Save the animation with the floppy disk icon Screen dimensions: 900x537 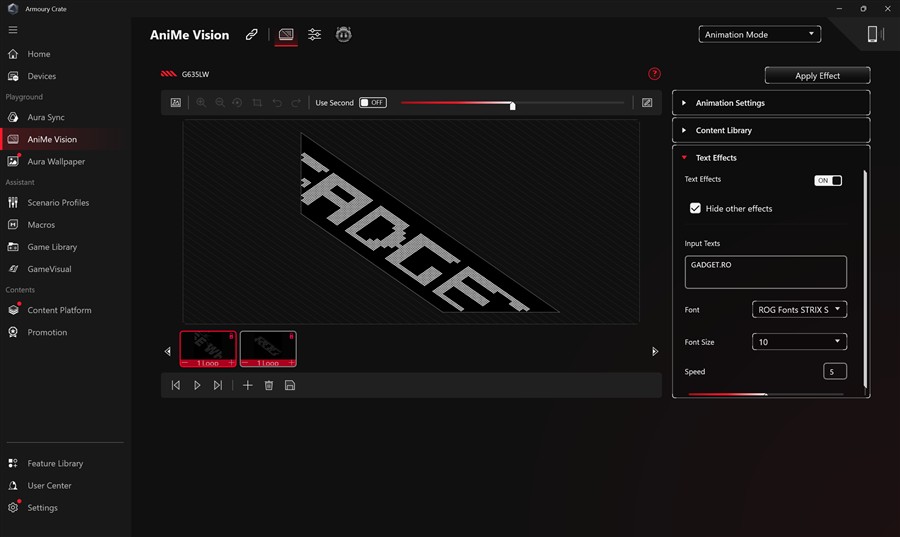(x=290, y=385)
